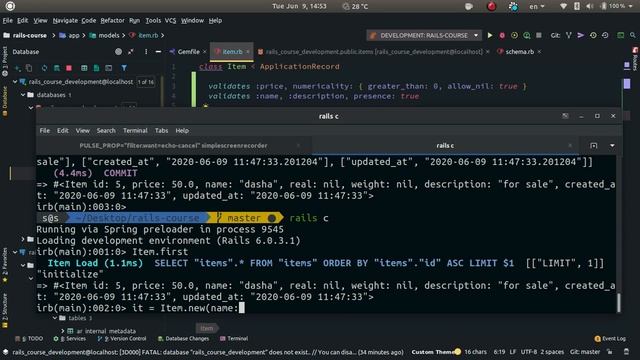Viewport: 640px width, 360px height.
Task: Switch to the schema.rb editor tab
Action: tap(519, 52)
